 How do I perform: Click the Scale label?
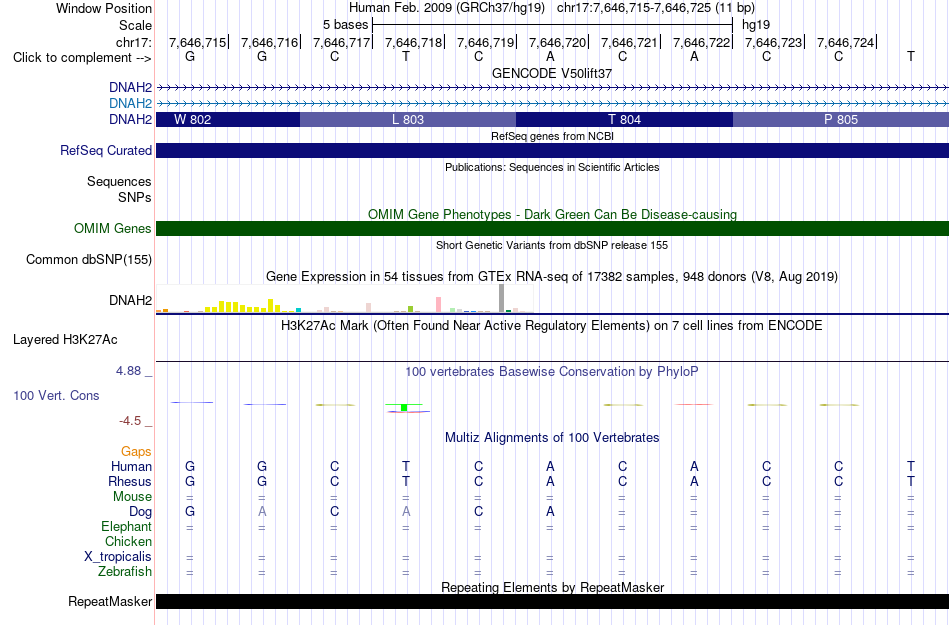coord(136,25)
